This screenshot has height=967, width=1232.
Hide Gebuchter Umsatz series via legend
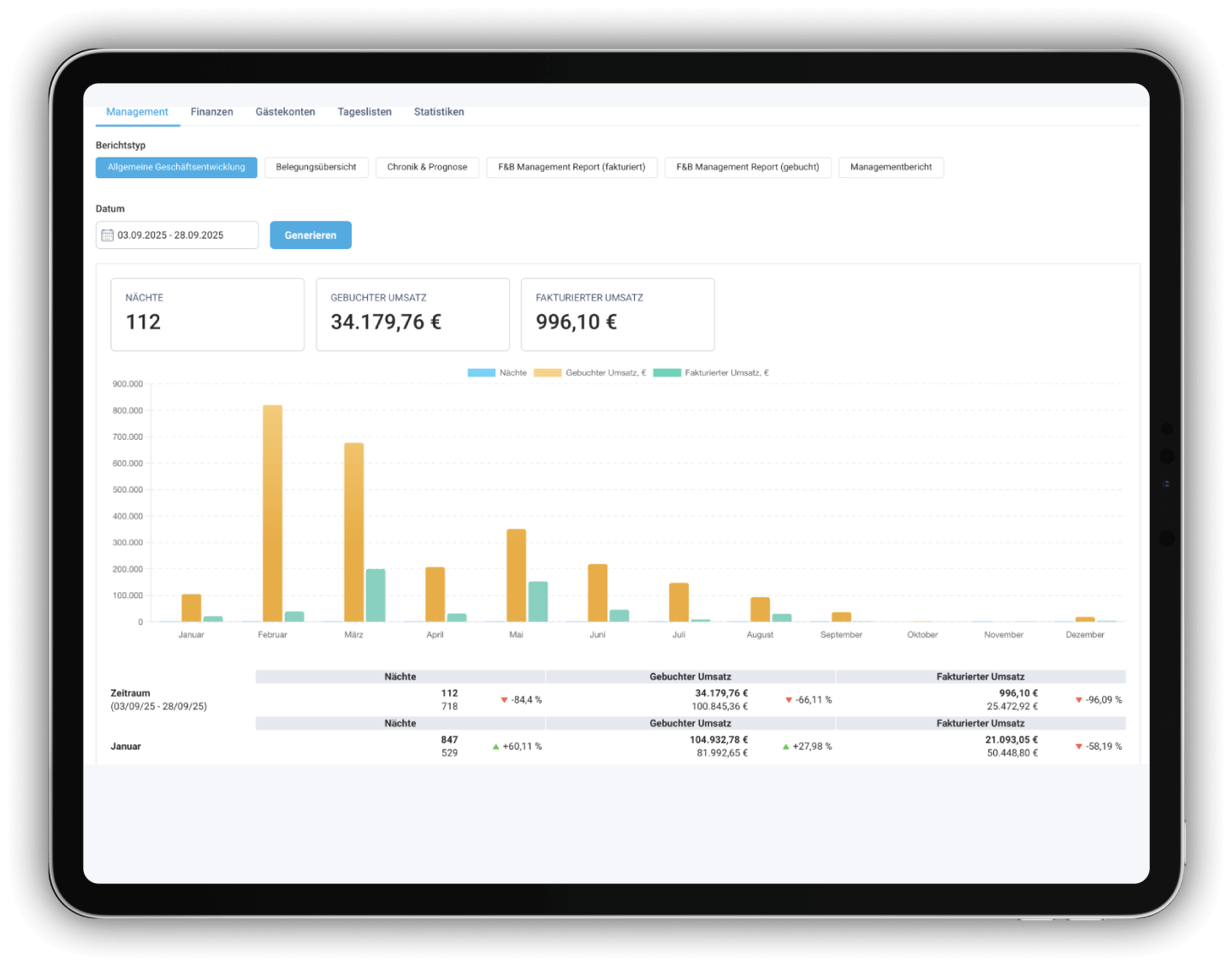589,373
